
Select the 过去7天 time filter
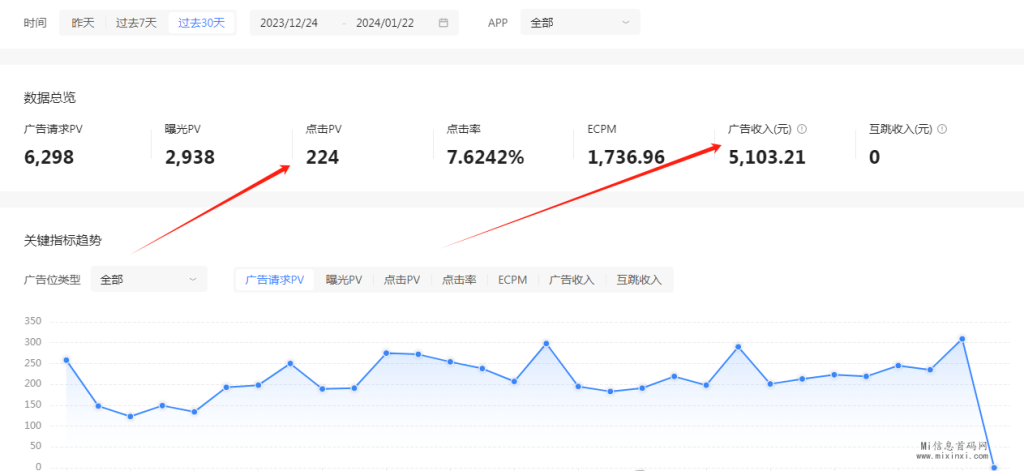[136, 22]
